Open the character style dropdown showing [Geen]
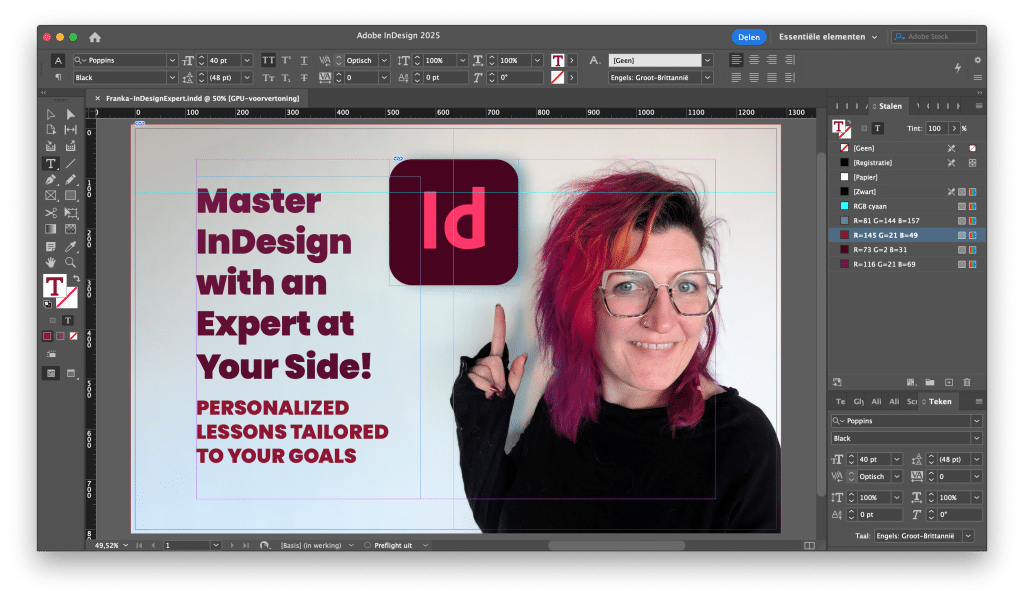This screenshot has width=1024, height=600. pyautogui.click(x=707, y=60)
